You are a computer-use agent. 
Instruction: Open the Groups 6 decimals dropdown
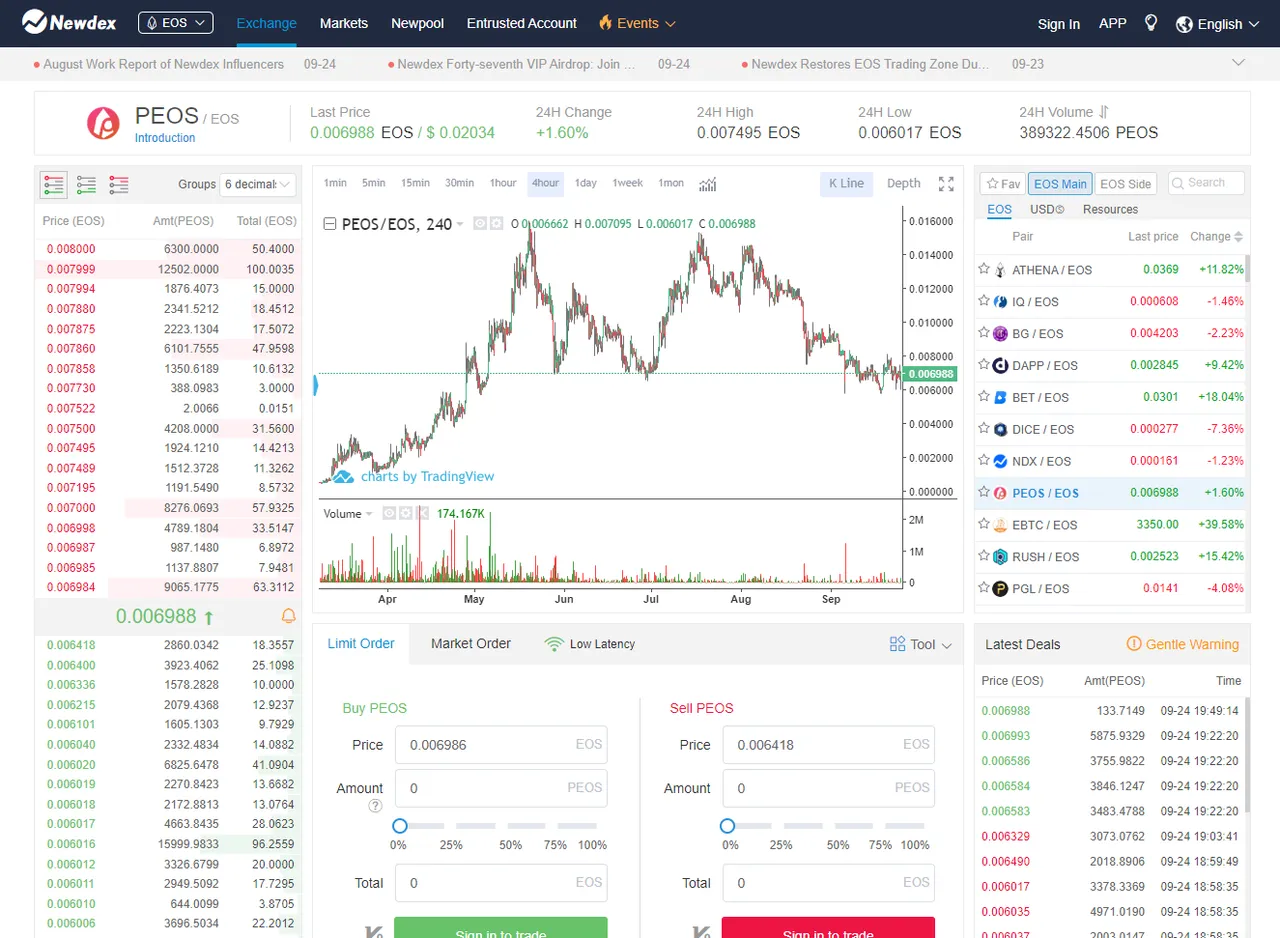coord(258,184)
